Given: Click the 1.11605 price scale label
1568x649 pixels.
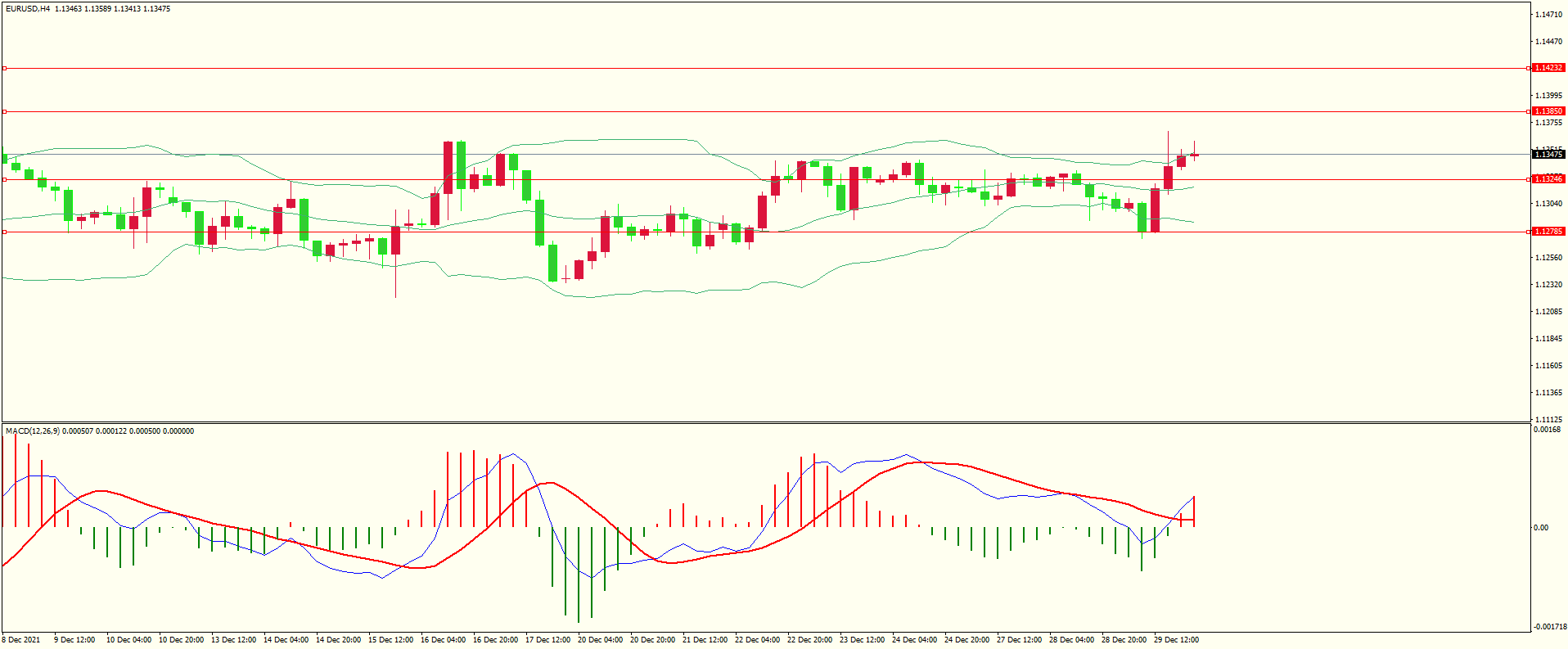Looking at the screenshot, I should (x=1548, y=366).
